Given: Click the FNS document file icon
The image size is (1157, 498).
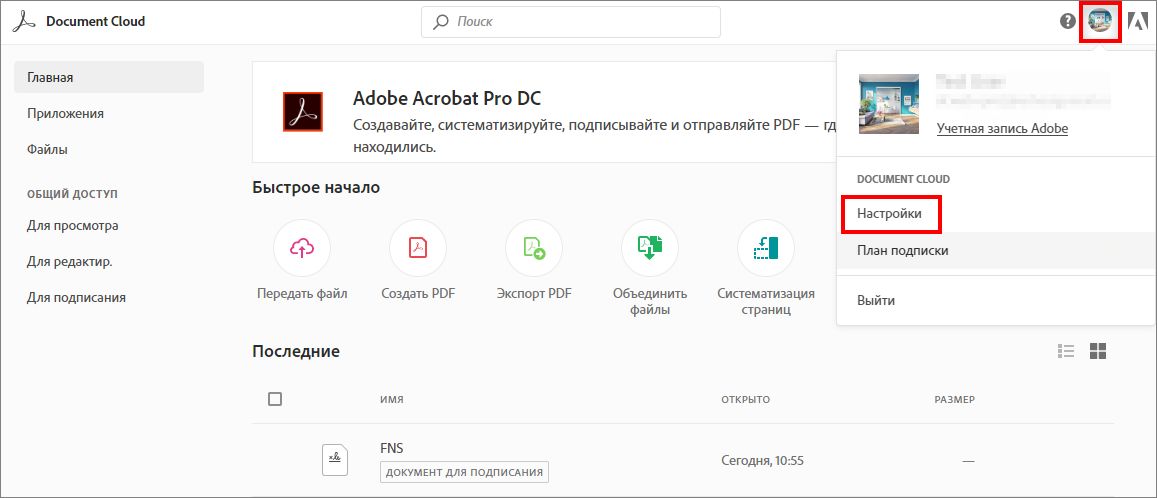Looking at the screenshot, I should (x=335, y=460).
